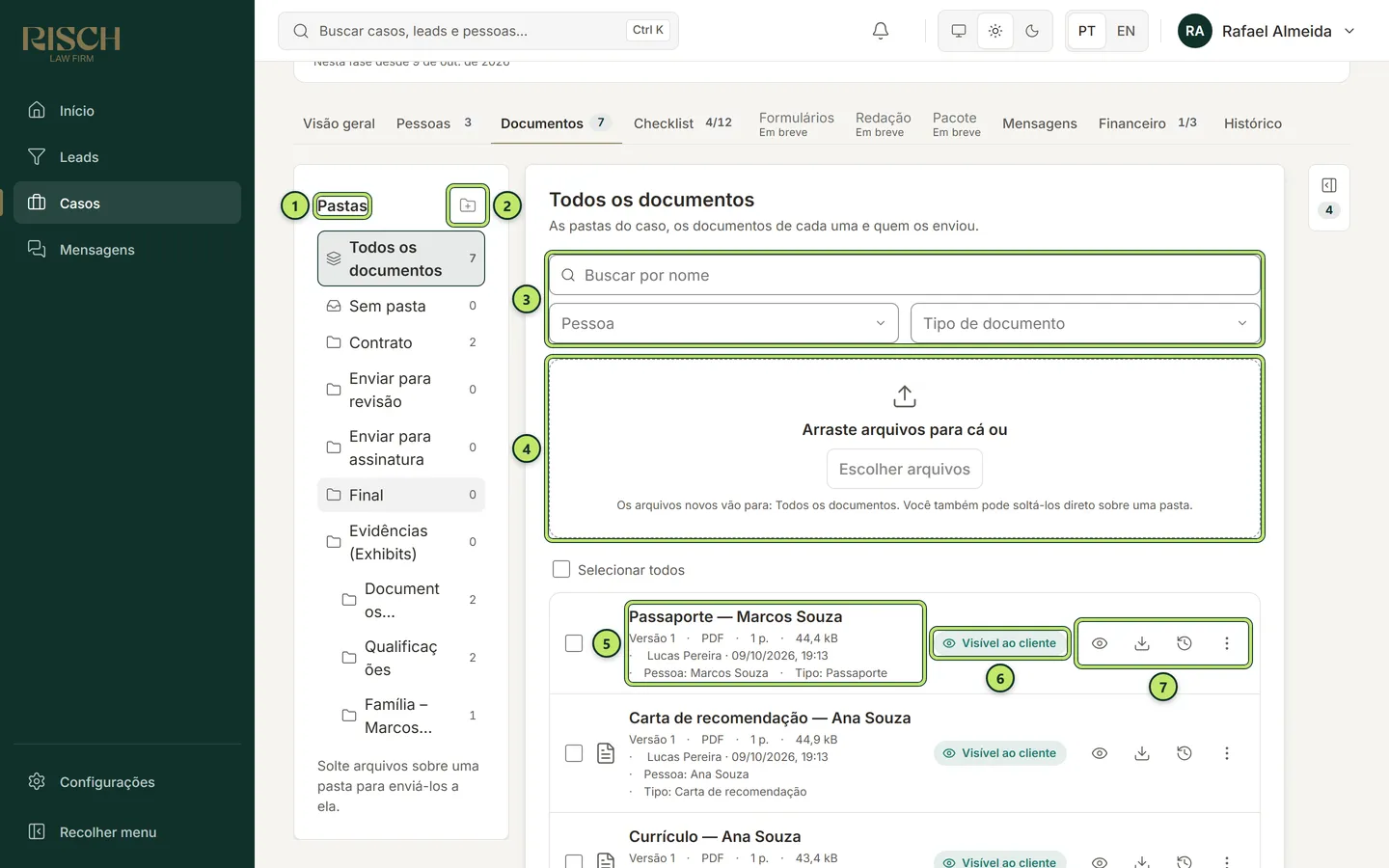Click the Escolher arquivos button

pyautogui.click(x=905, y=469)
